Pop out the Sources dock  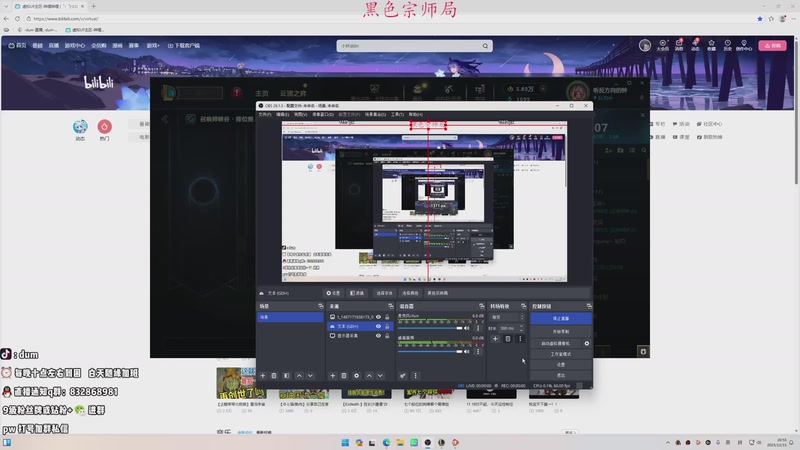[x=391, y=306]
